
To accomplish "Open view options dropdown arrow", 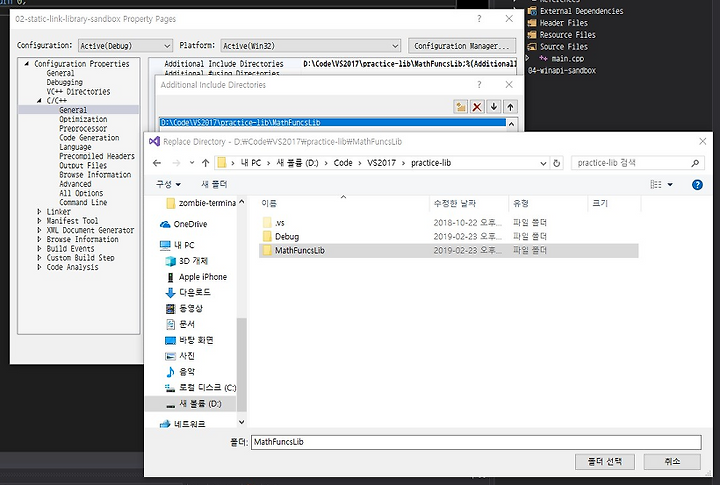I will 670,185.
